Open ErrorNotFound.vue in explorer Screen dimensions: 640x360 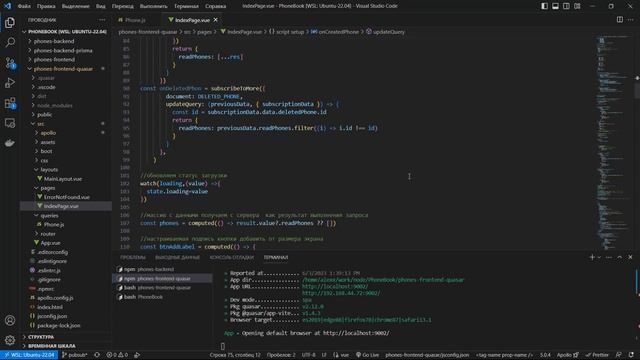point(66,197)
